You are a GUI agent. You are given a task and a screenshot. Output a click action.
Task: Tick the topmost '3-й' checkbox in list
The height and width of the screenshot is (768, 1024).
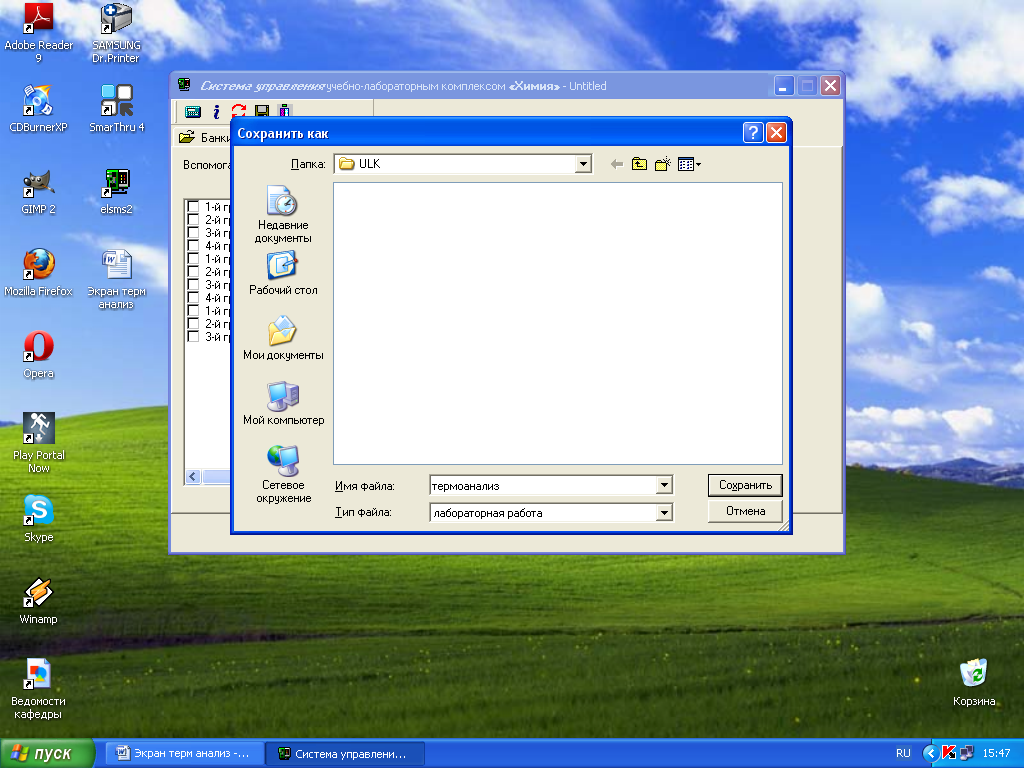[x=193, y=232]
